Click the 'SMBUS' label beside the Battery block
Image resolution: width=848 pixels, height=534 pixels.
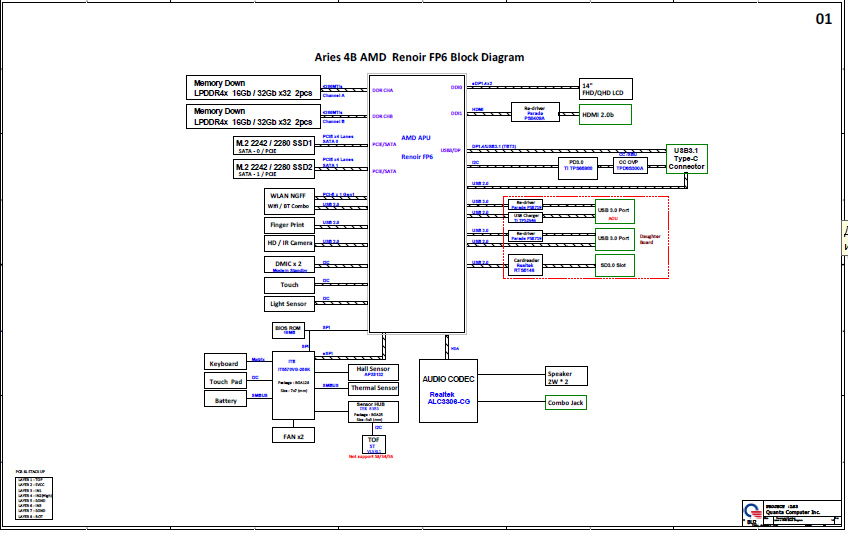tap(260, 395)
